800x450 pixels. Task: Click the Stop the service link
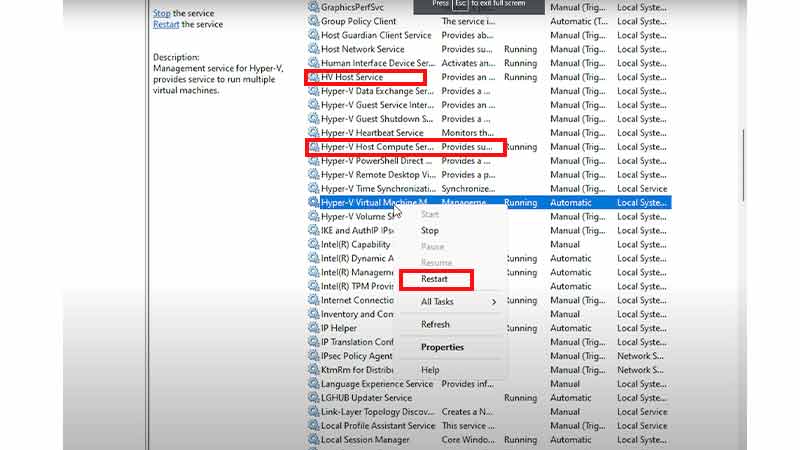(x=162, y=13)
